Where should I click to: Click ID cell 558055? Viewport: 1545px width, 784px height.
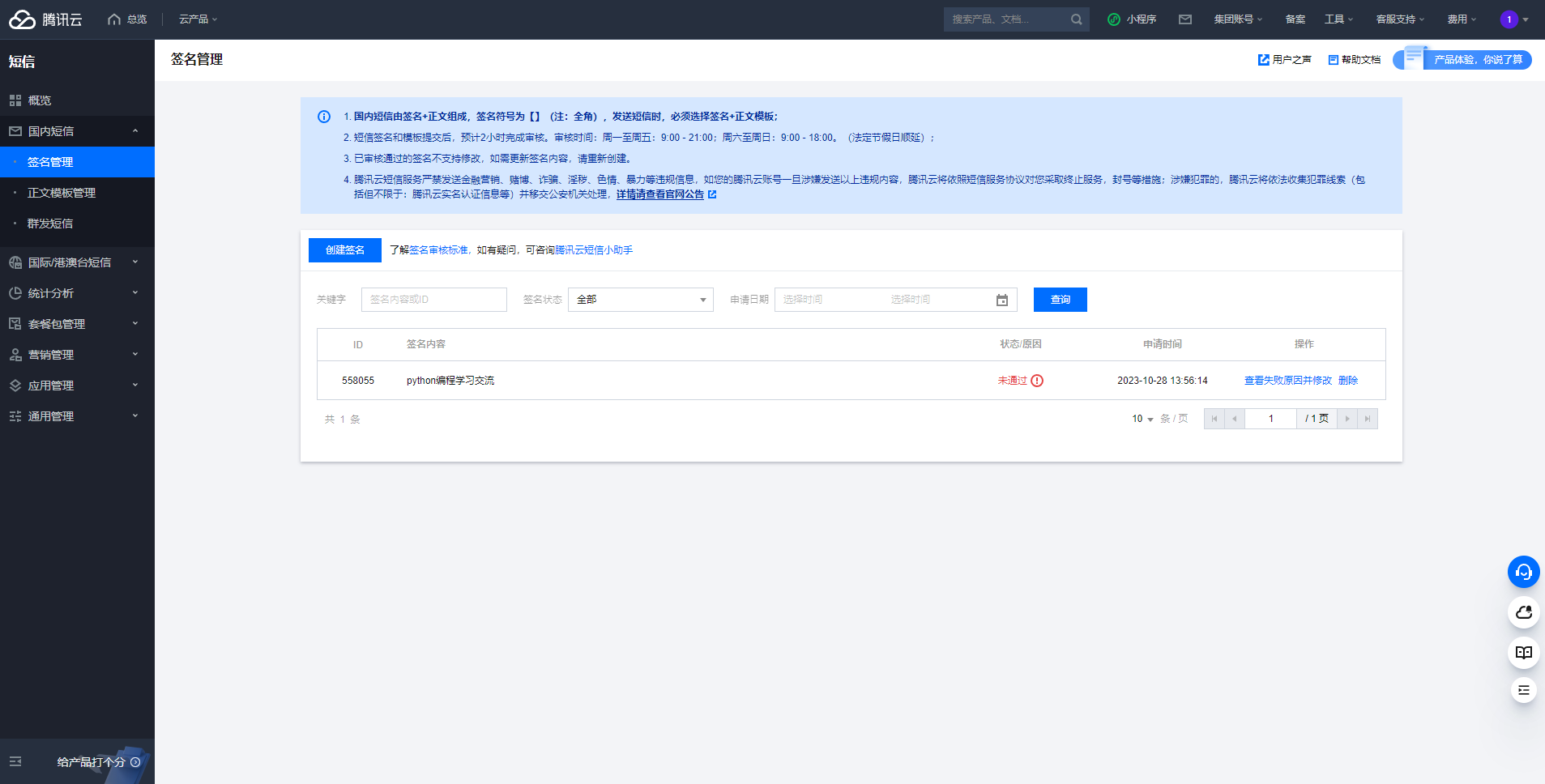358,381
